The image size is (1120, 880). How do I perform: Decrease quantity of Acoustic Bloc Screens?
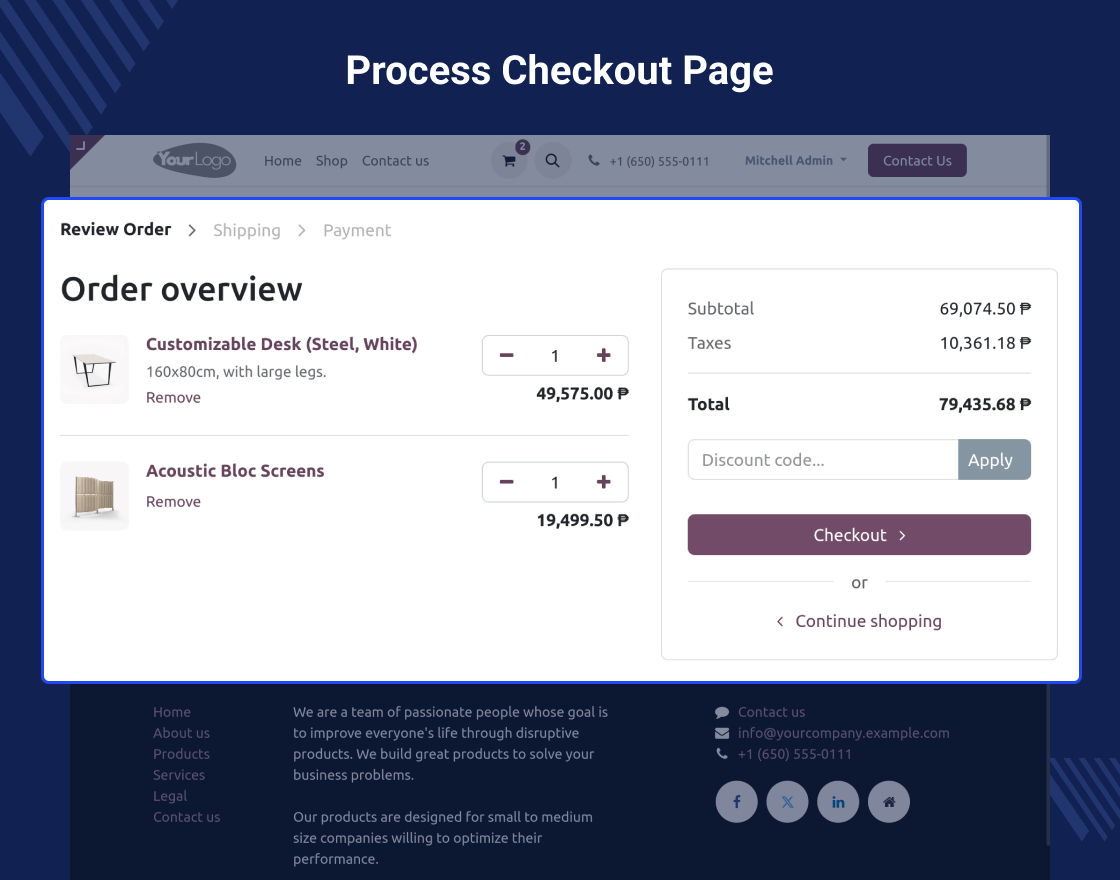[x=506, y=482]
